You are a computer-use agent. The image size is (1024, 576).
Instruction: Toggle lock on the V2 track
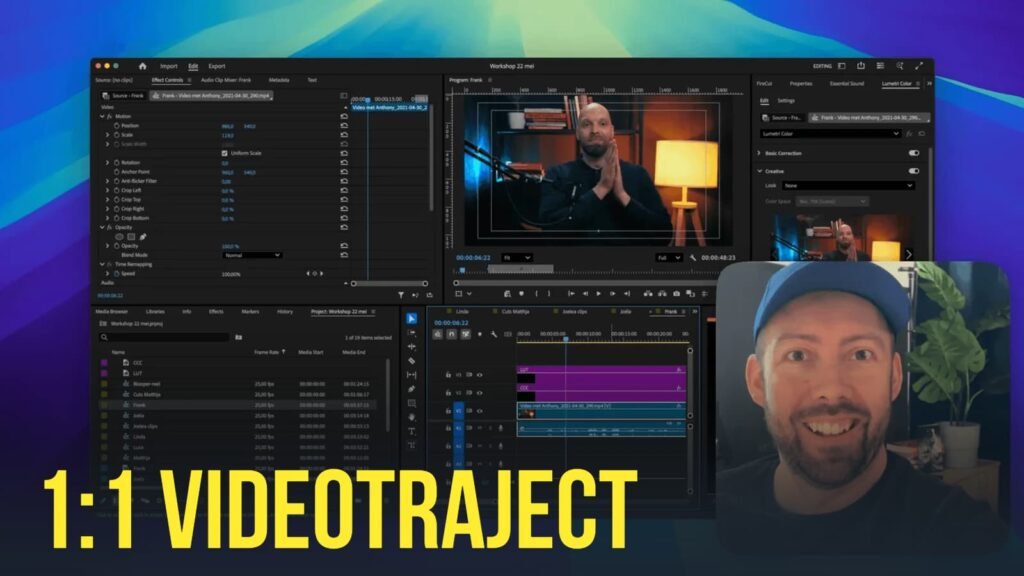click(448, 392)
